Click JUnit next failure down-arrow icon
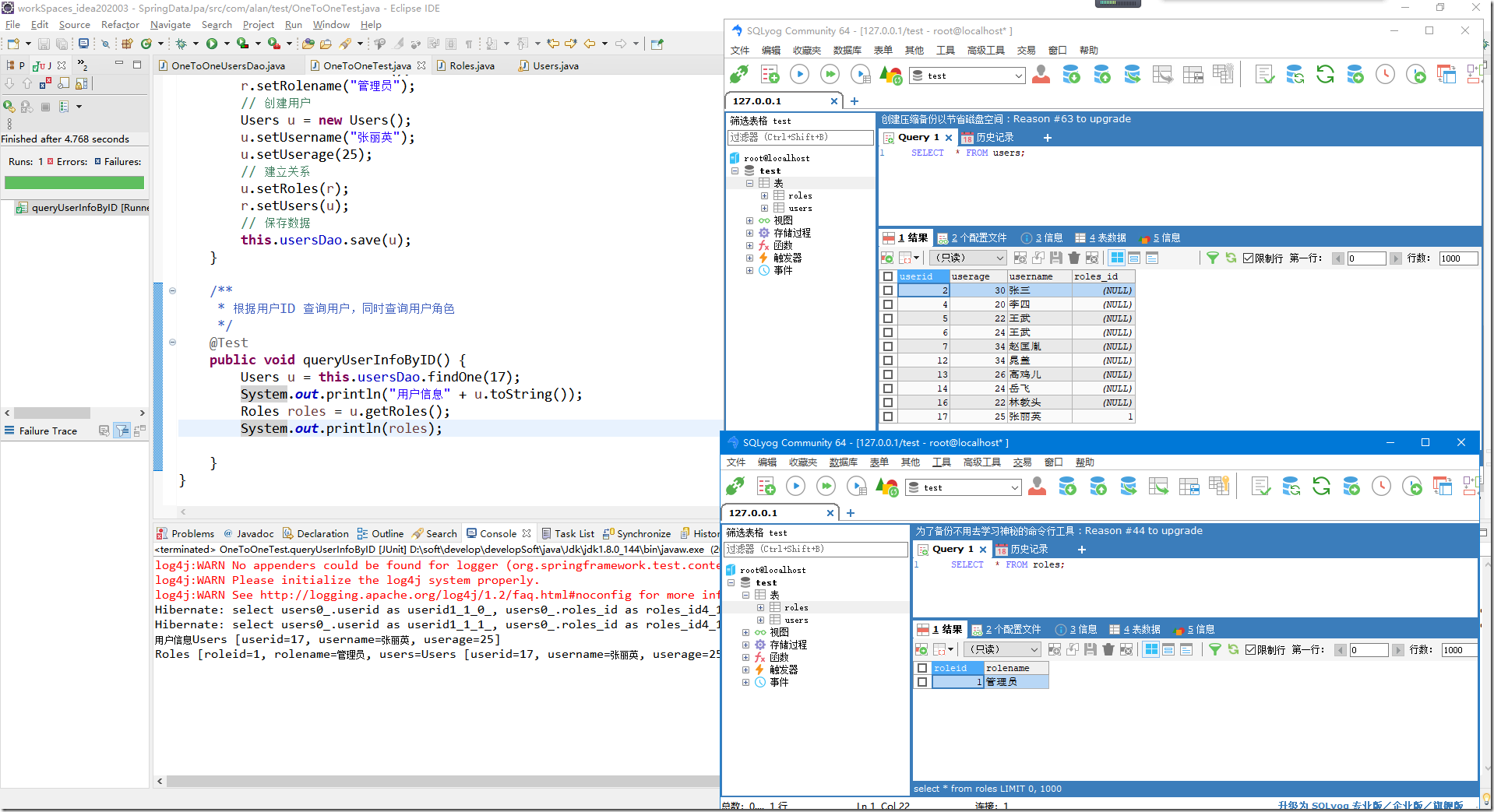 click(x=10, y=83)
